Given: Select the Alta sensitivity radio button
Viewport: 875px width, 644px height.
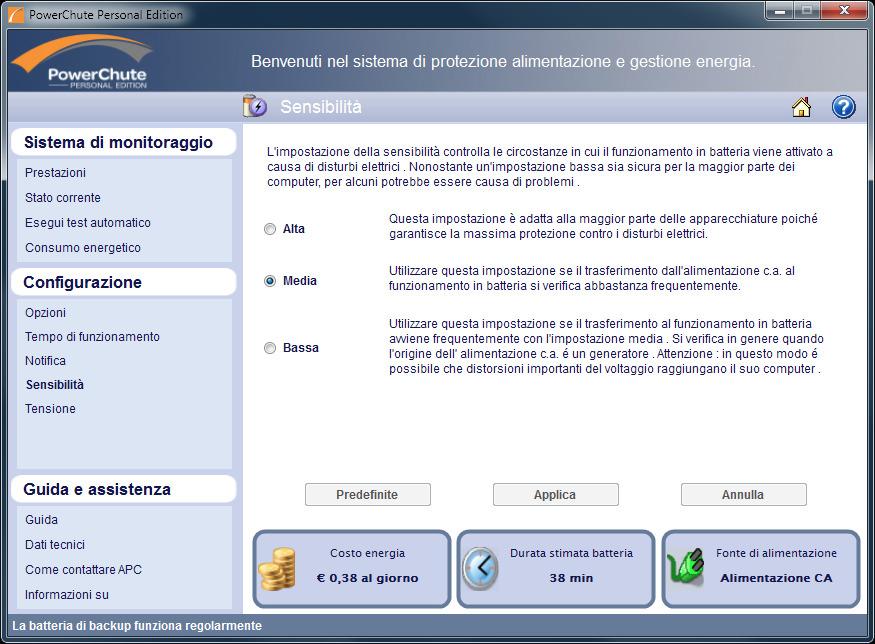Looking at the screenshot, I should (x=268, y=228).
